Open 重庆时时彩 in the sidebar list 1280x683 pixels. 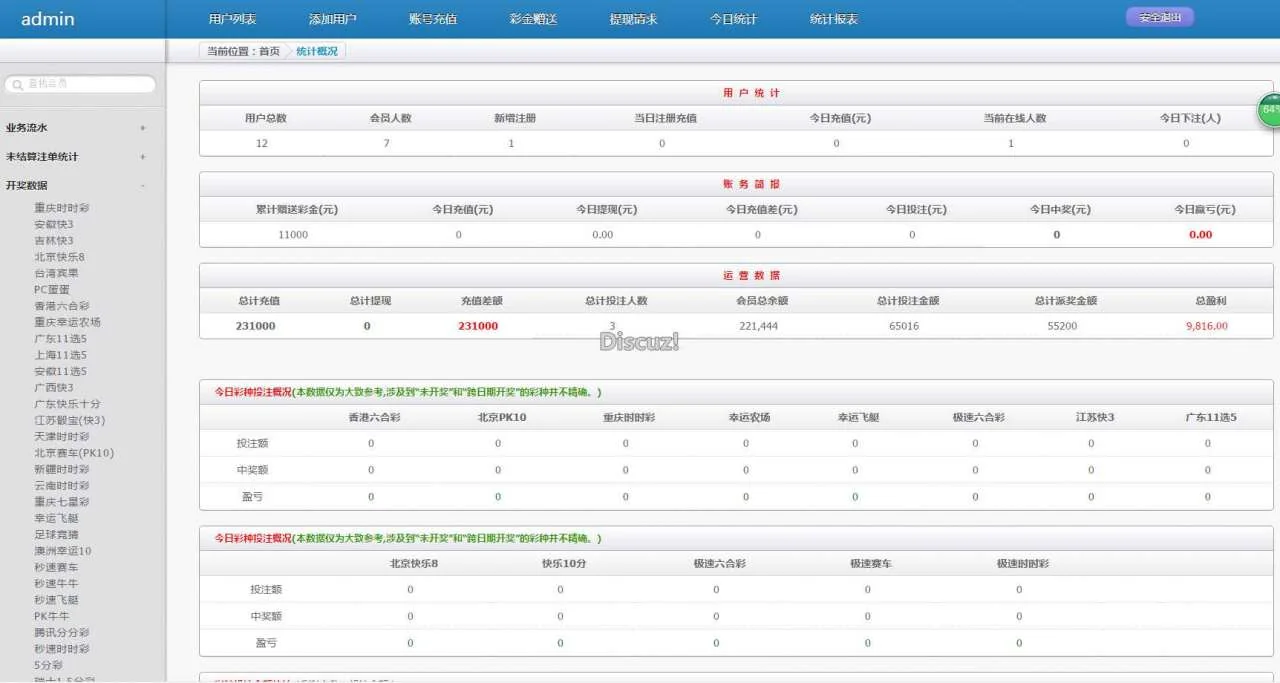coord(61,208)
